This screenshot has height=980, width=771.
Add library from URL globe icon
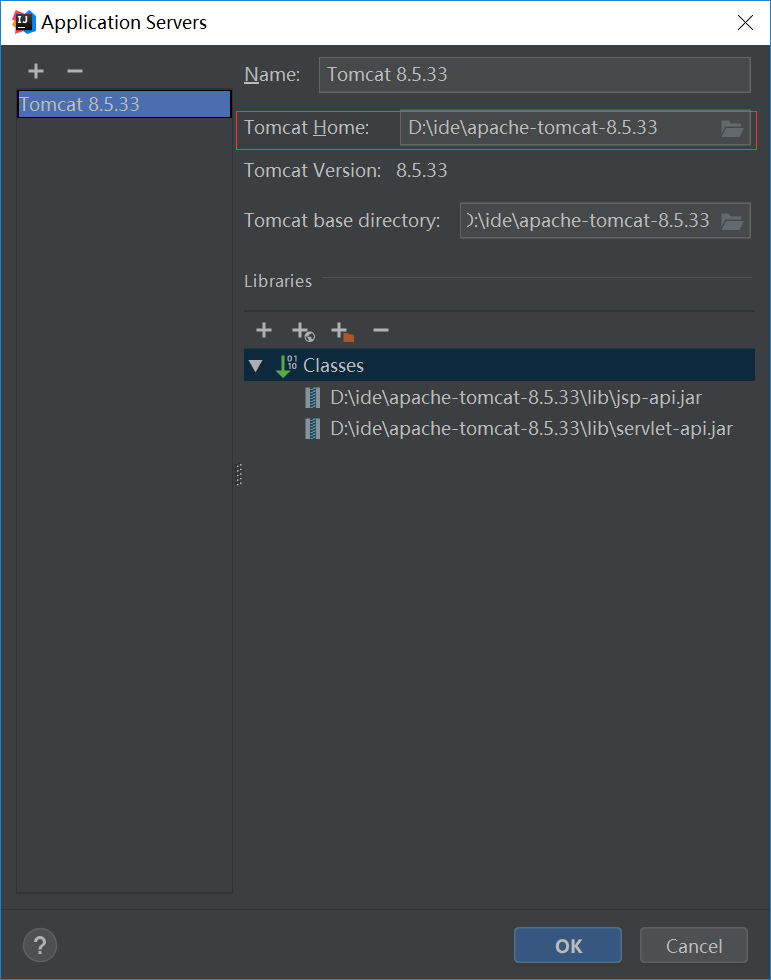click(303, 331)
